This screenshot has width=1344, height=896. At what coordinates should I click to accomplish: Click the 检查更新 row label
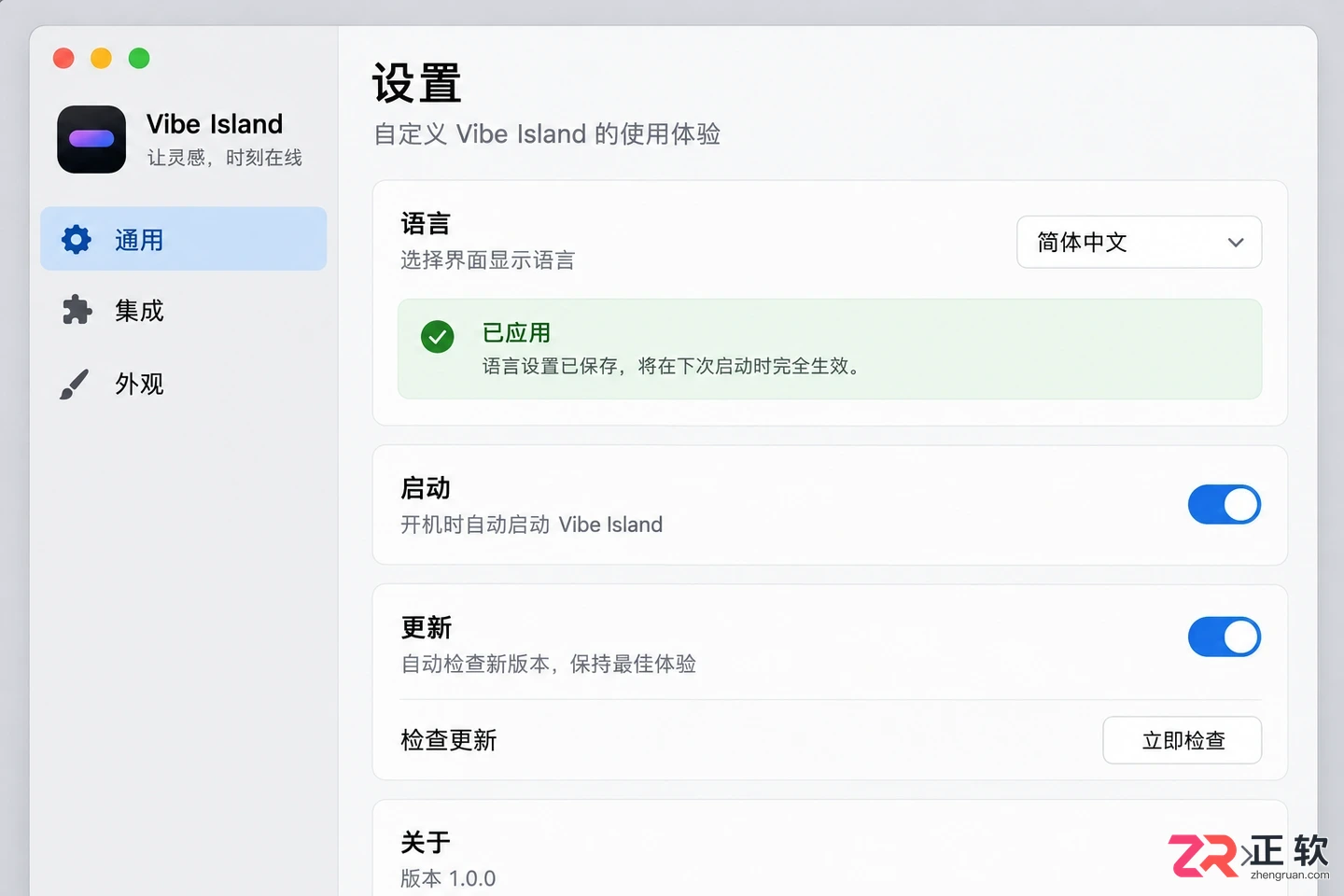click(448, 740)
